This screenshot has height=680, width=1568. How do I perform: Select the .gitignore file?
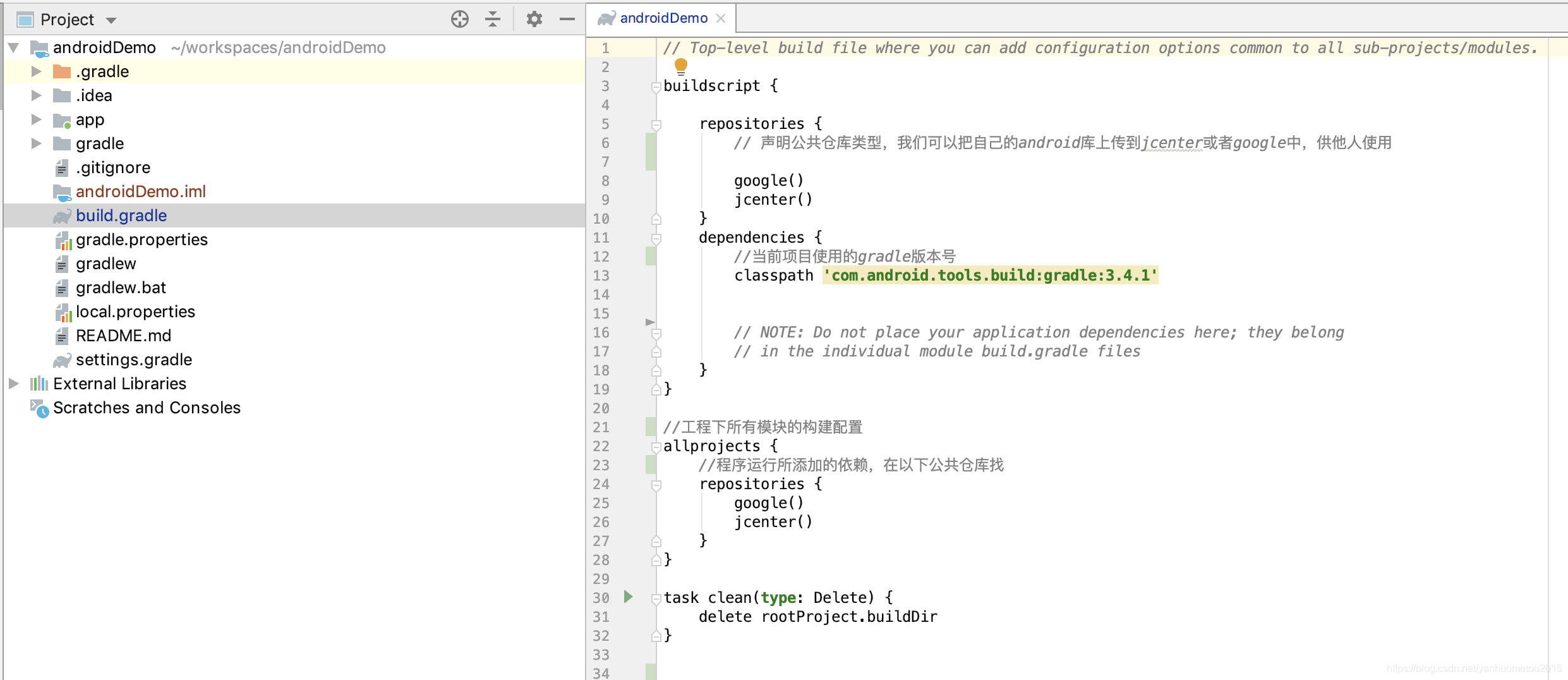coord(113,167)
